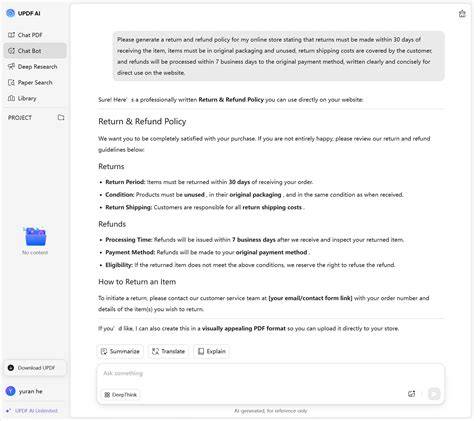Click the clear chat icon at top right

point(462,14)
